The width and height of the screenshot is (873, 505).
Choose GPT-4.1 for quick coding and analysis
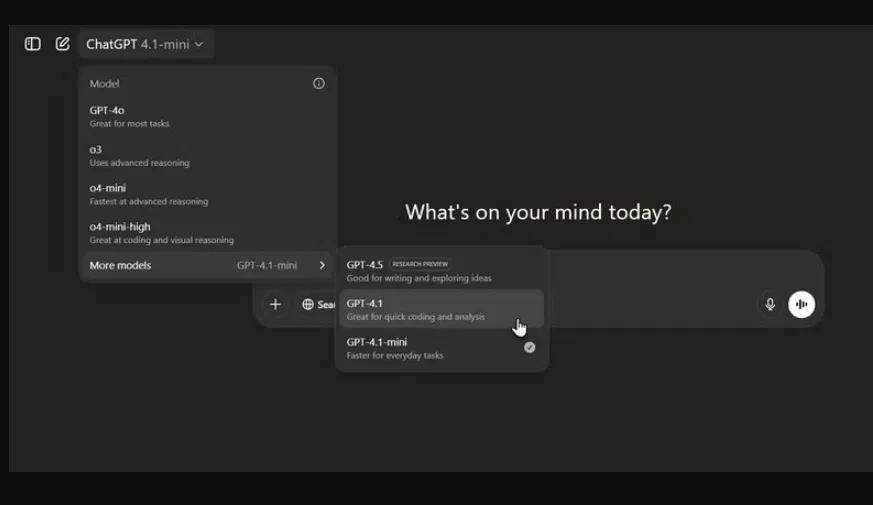click(441, 309)
